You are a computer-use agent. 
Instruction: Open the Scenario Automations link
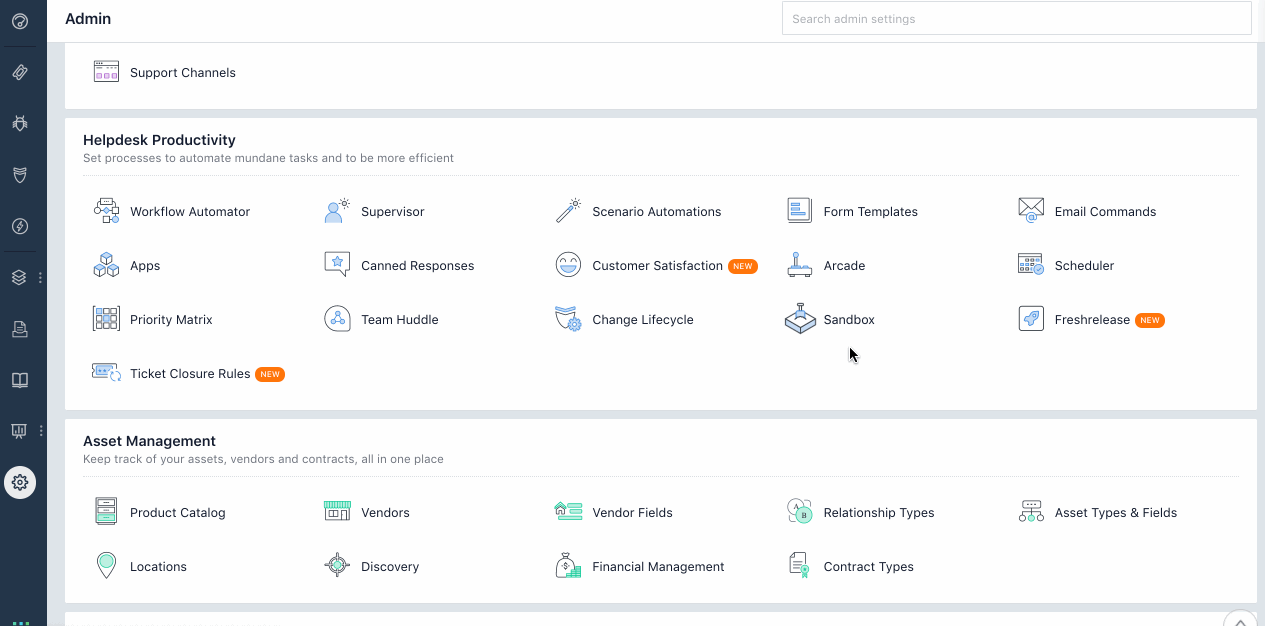coord(657,211)
